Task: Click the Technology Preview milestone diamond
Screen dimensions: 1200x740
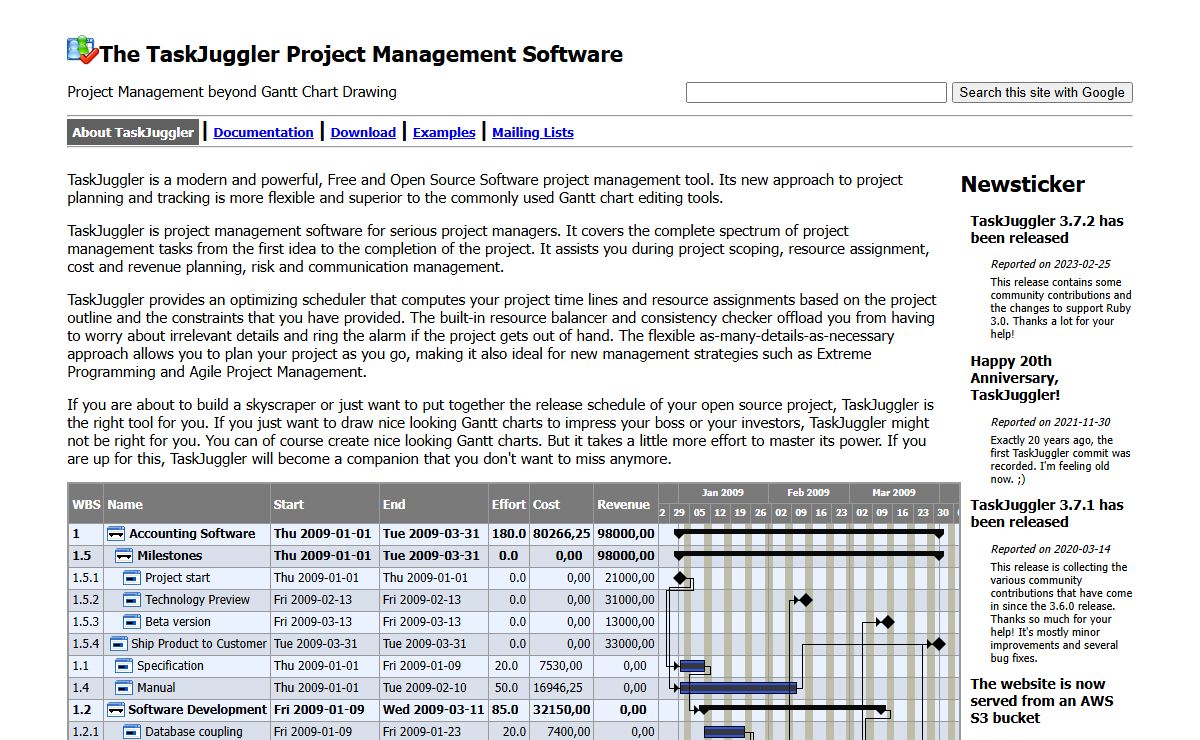Action: [805, 600]
